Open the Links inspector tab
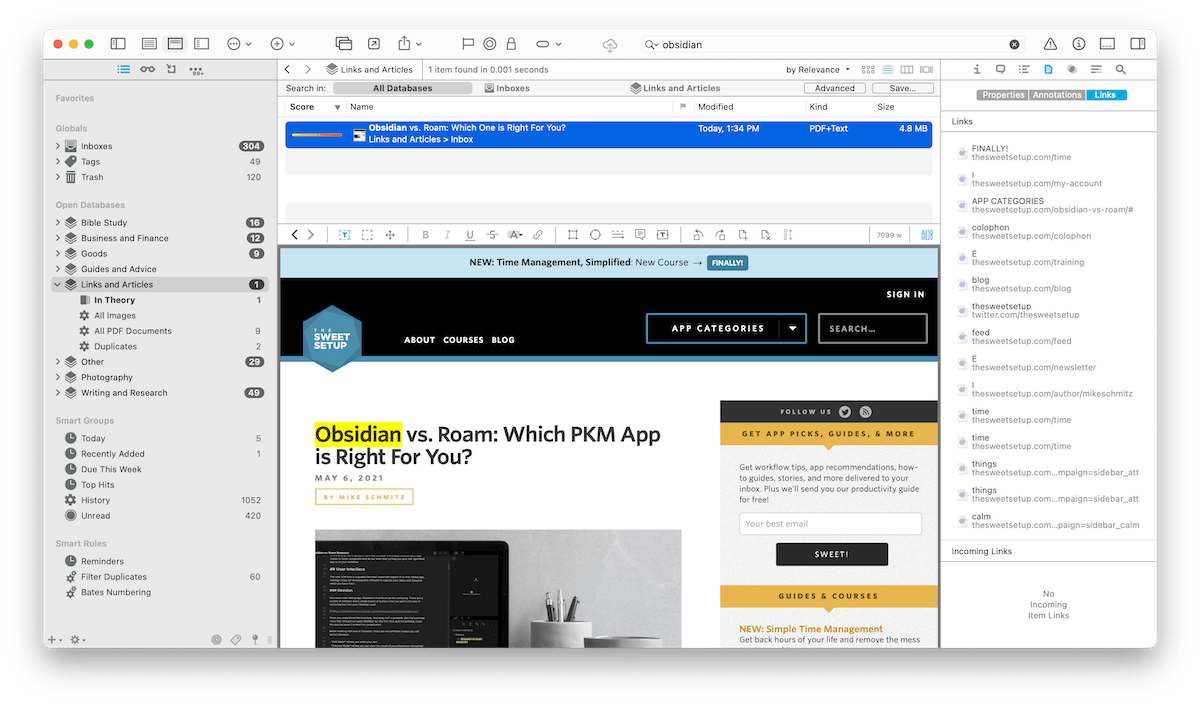 point(1106,95)
